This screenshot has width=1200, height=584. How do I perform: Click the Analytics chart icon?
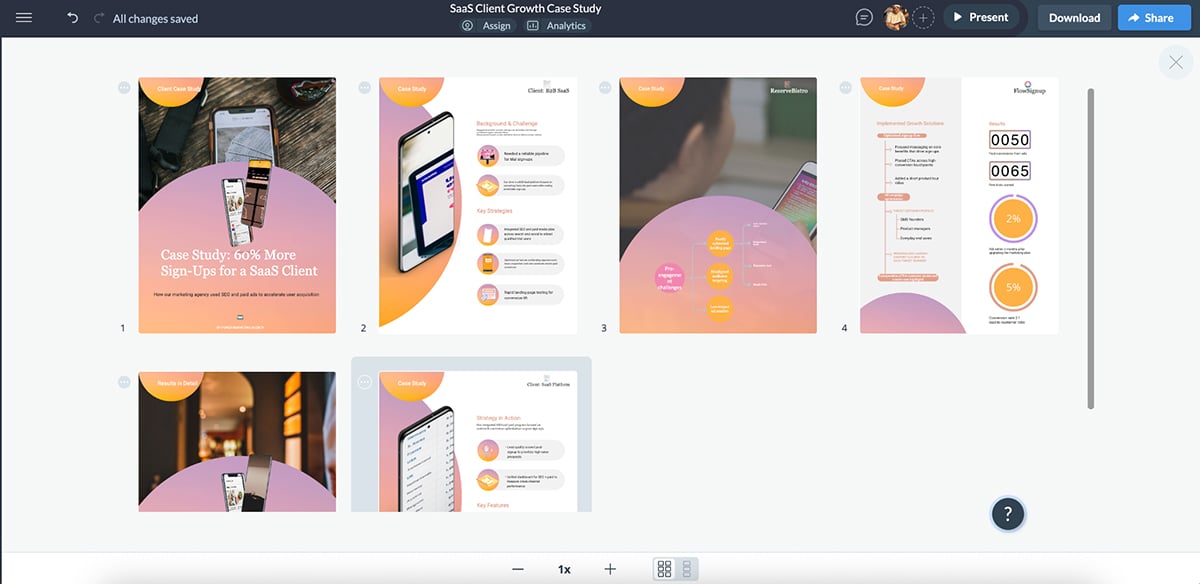click(x=531, y=25)
